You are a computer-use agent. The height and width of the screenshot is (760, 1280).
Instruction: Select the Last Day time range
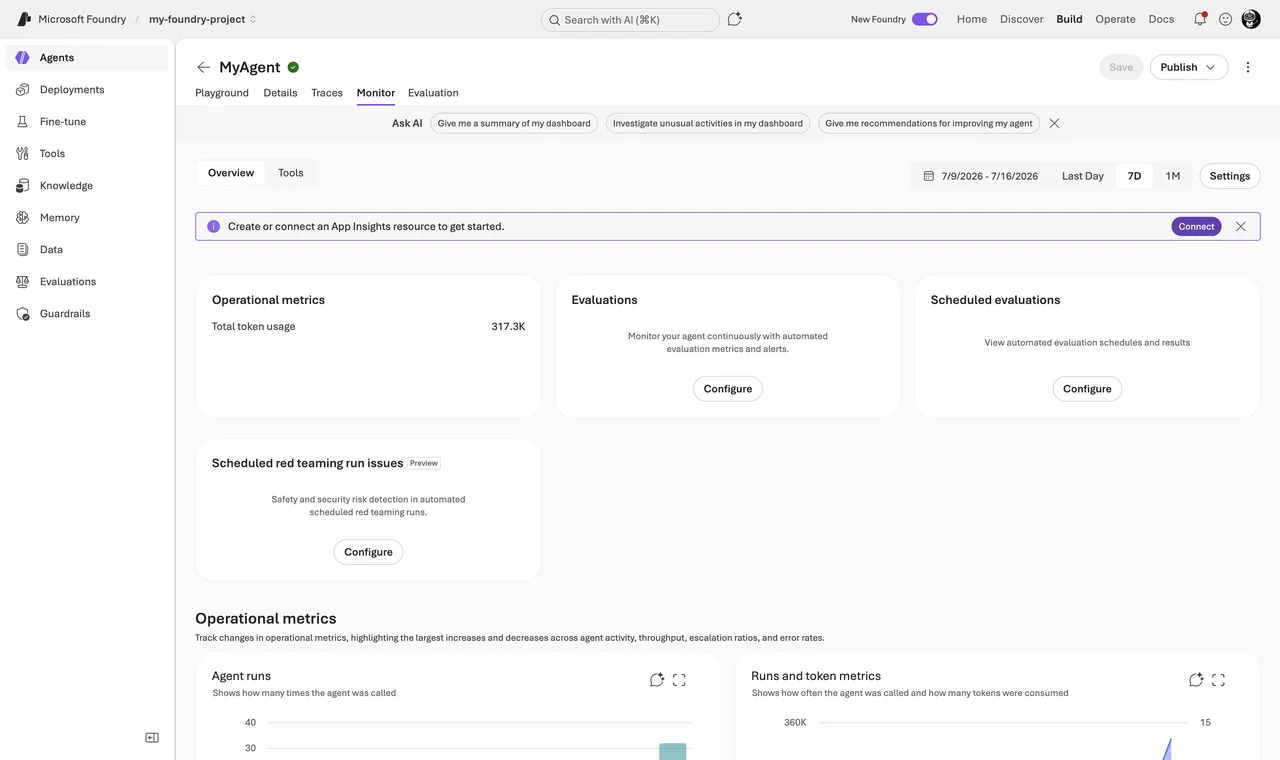click(1082, 176)
